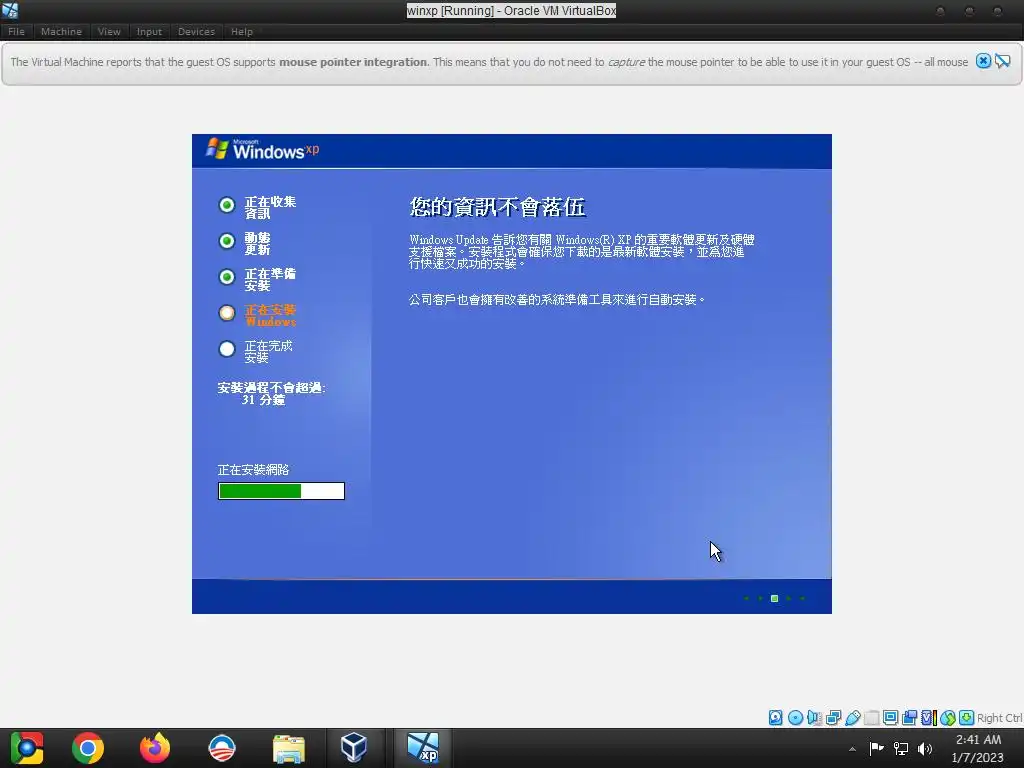Click the 正在收集資訊 step radio indicator
This screenshot has width=1024, height=768.
point(227,205)
